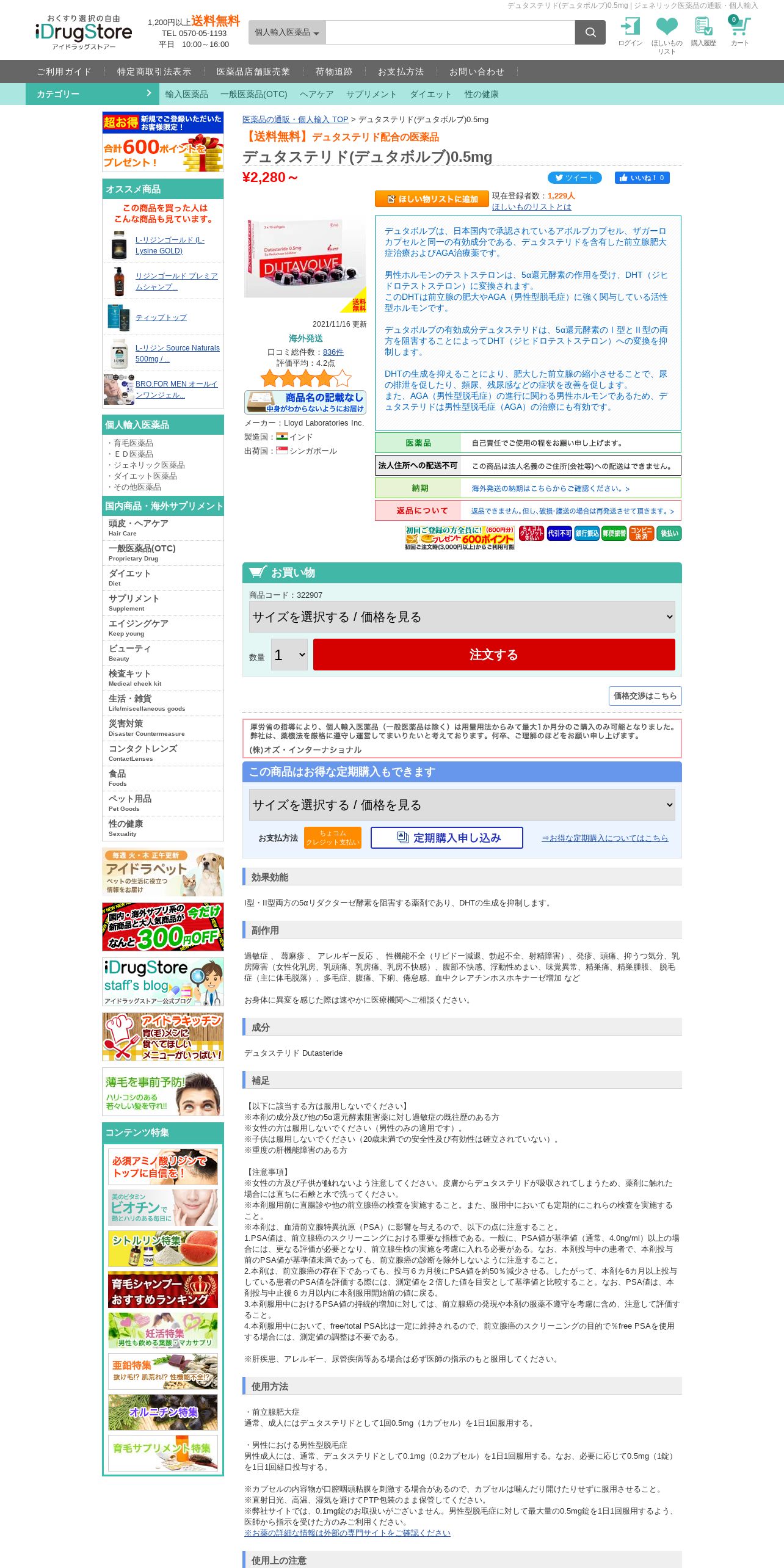Click the 後払い payment icon

click(x=669, y=533)
